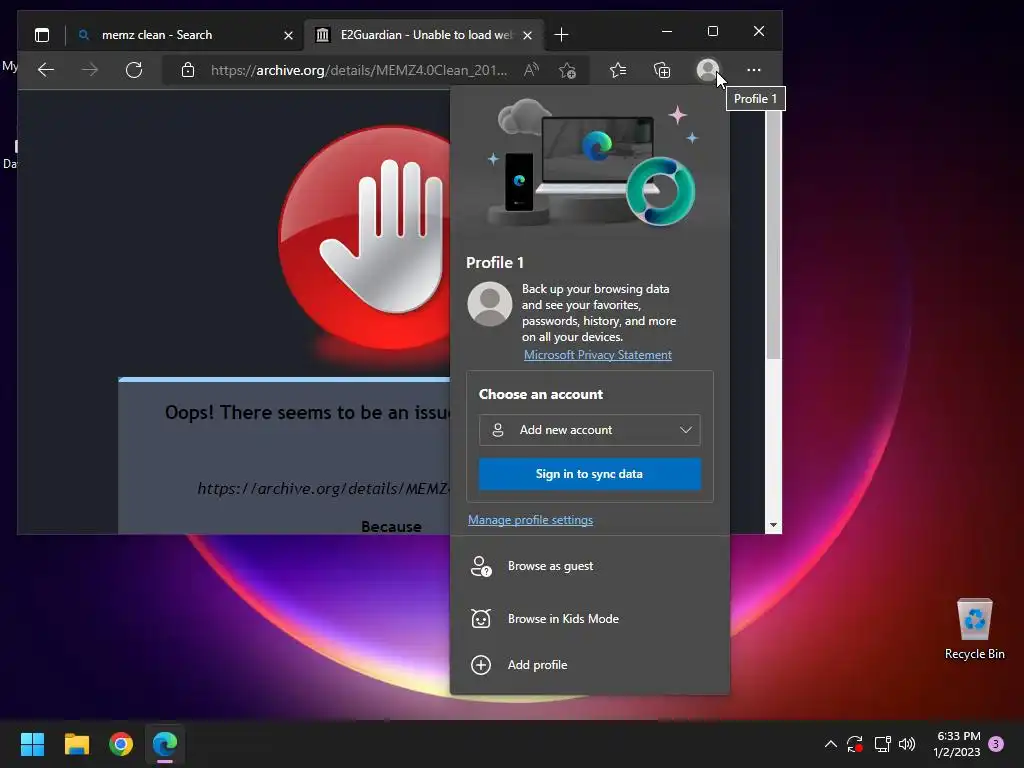The height and width of the screenshot is (768, 1024).
Task: Close the E2Guardian tab
Action: (528, 35)
